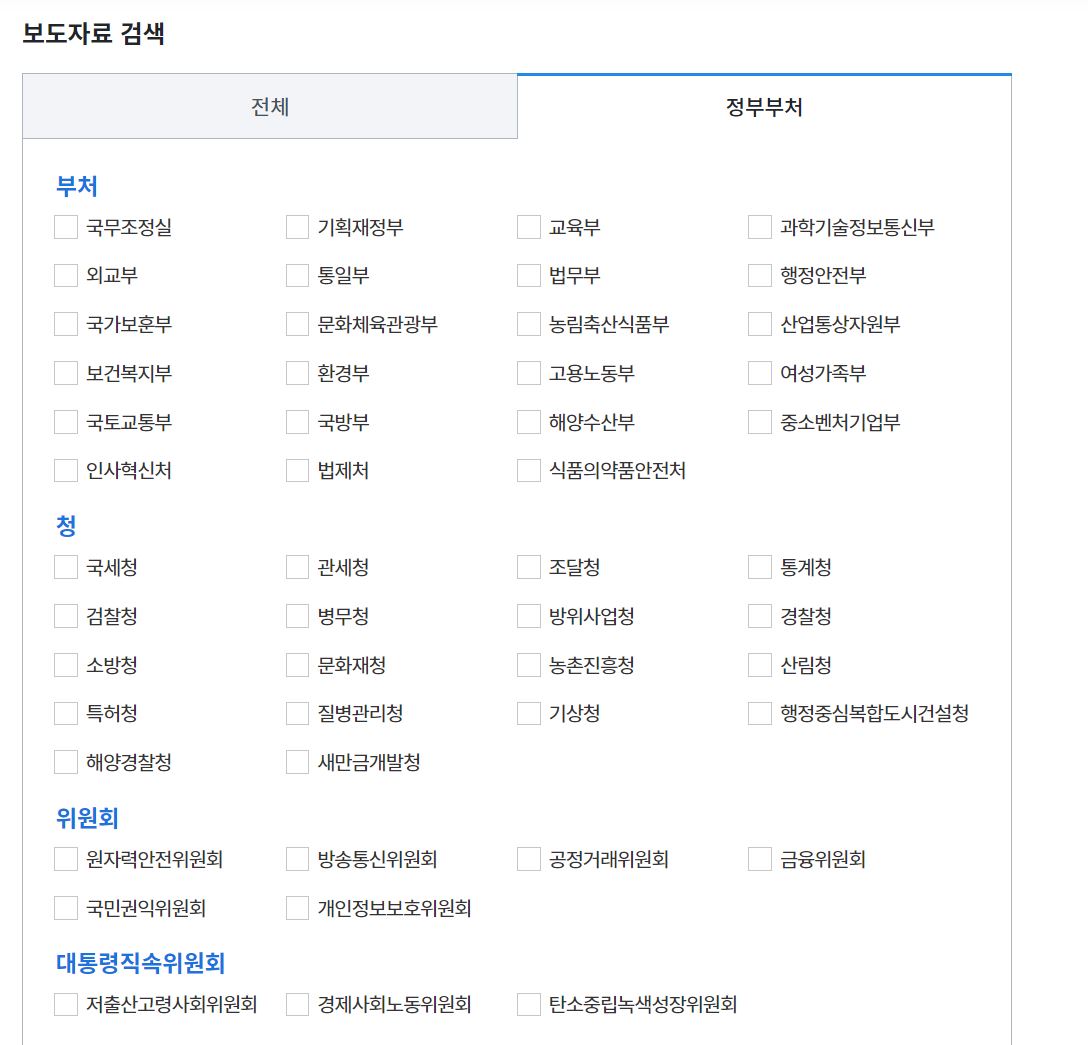Tick 방송통신위원회 checkbox
The height and width of the screenshot is (1045, 1088).
pos(298,859)
